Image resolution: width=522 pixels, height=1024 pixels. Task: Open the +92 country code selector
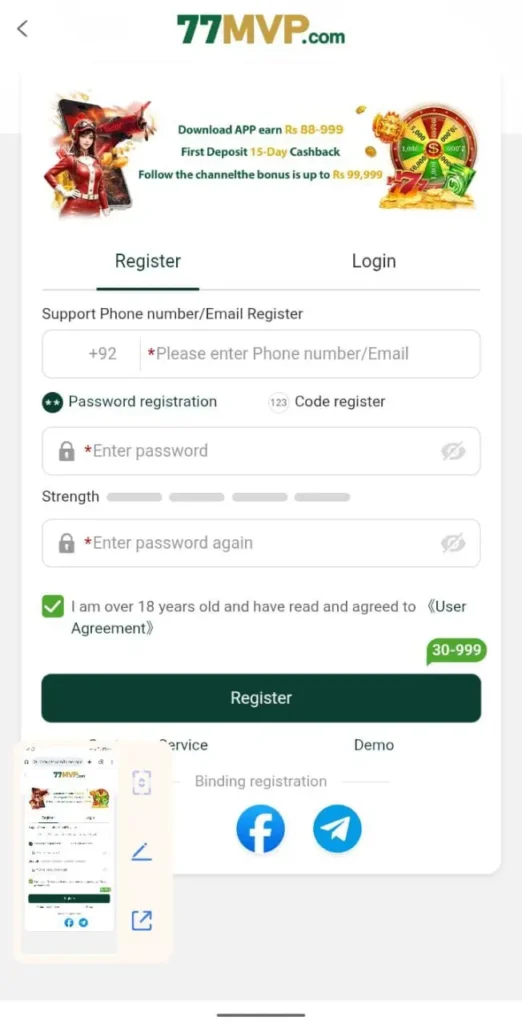103,353
